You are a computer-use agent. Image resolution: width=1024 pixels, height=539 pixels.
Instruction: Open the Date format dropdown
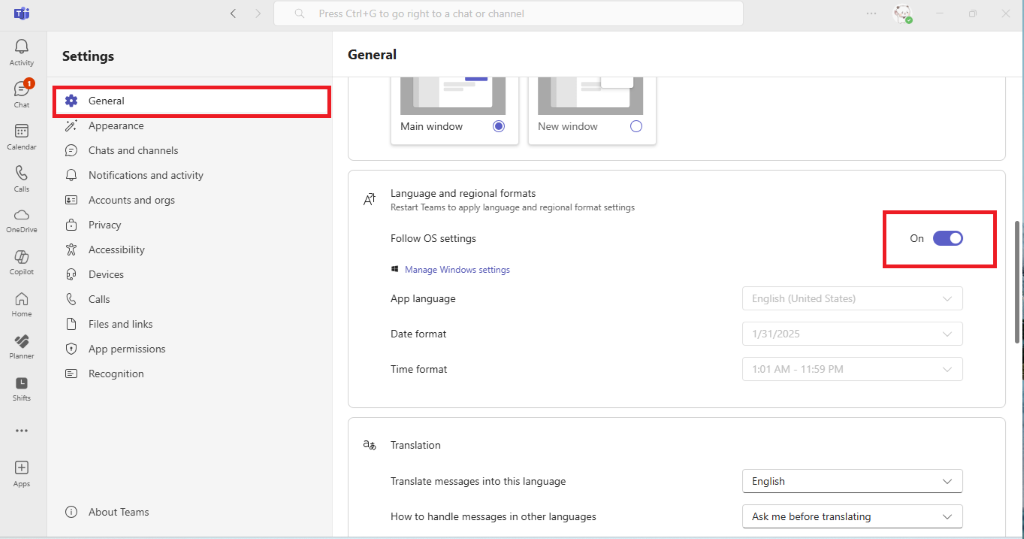pos(852,334)
